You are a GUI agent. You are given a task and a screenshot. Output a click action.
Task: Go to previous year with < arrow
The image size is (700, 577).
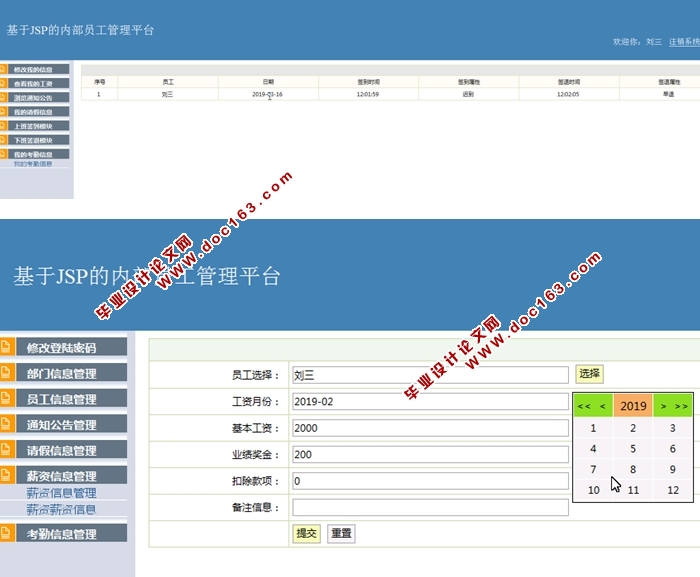[x=603, y=406]
